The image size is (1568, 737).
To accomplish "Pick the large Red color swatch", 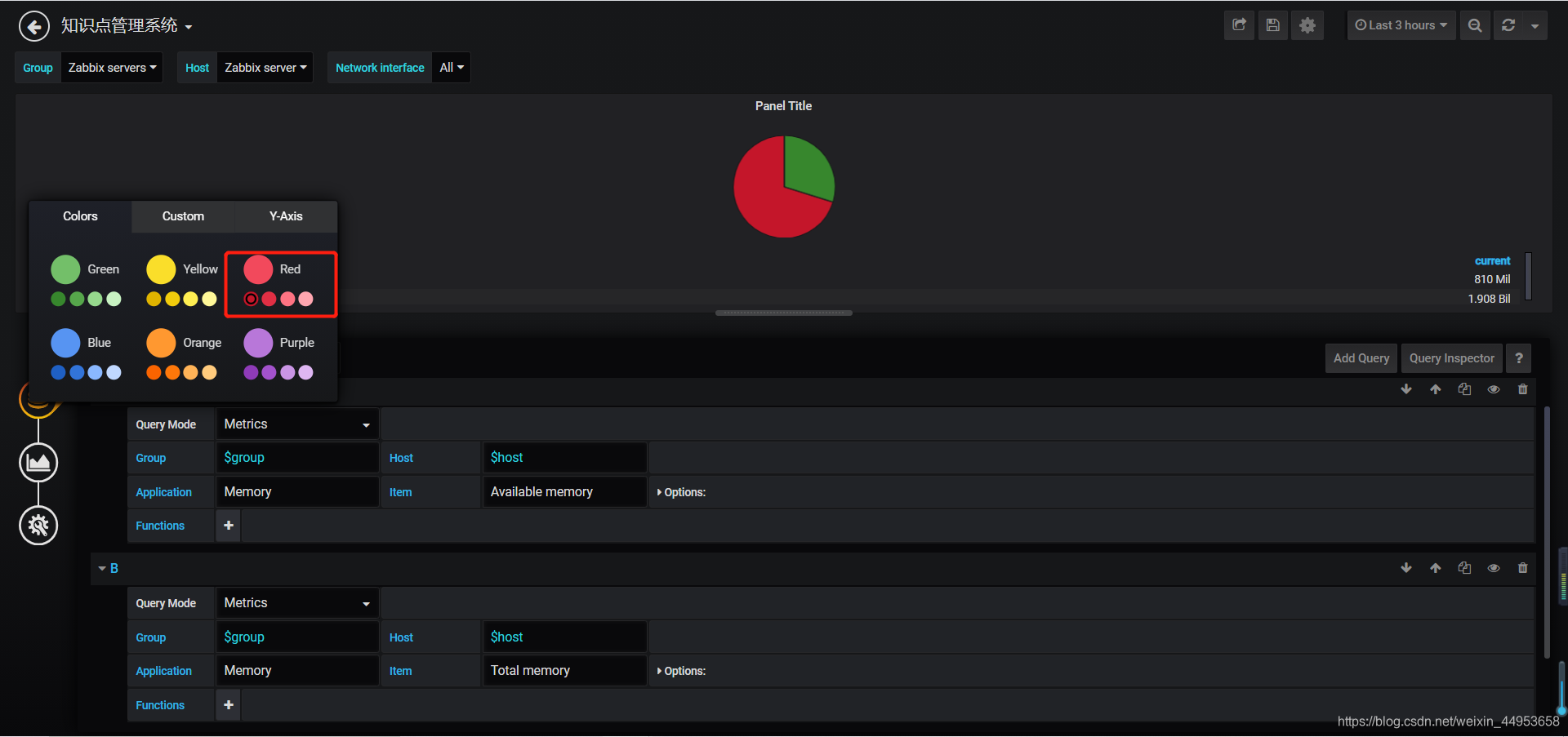I will click(x=258, y=269).
